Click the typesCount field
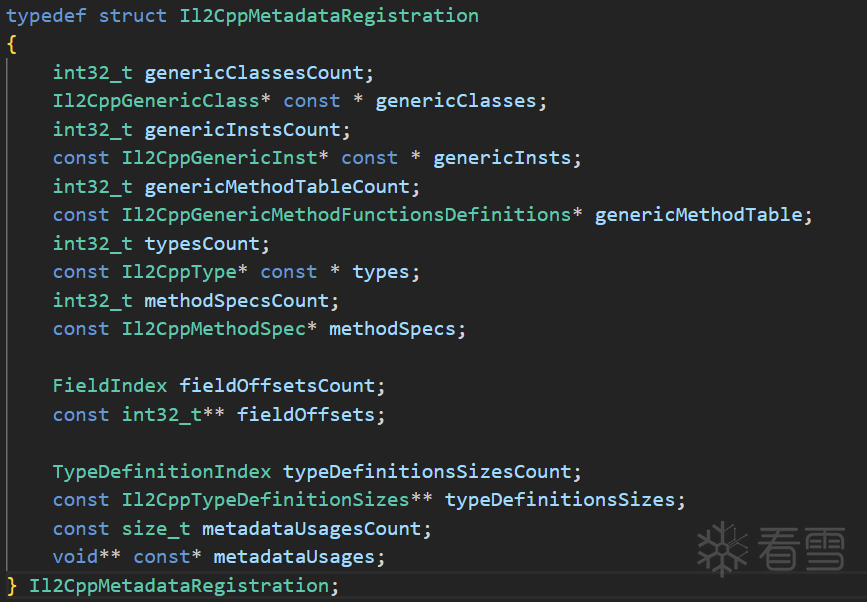Image resolution: width=867 pixels, height=602 pixels. pyautogui.click(x=202, y=244)
